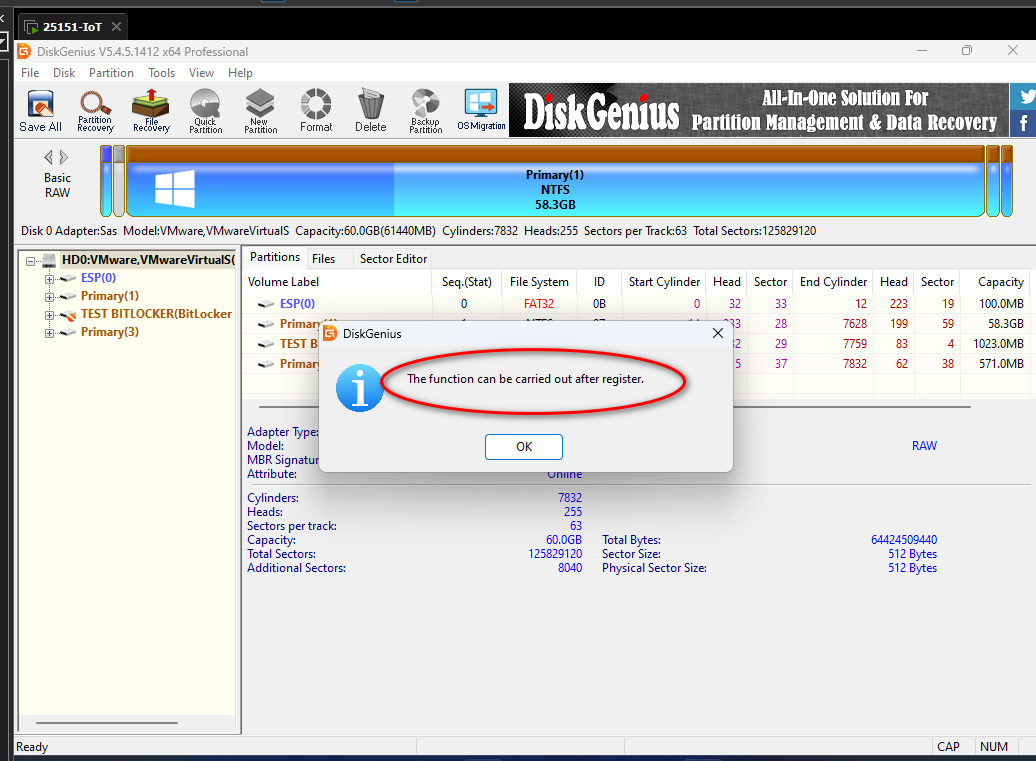The width and height of the screenshot is (1036, 761).
Task: Click the Seq.(Stat) column header
Action: pyautogui.click(x=466, y=282)
